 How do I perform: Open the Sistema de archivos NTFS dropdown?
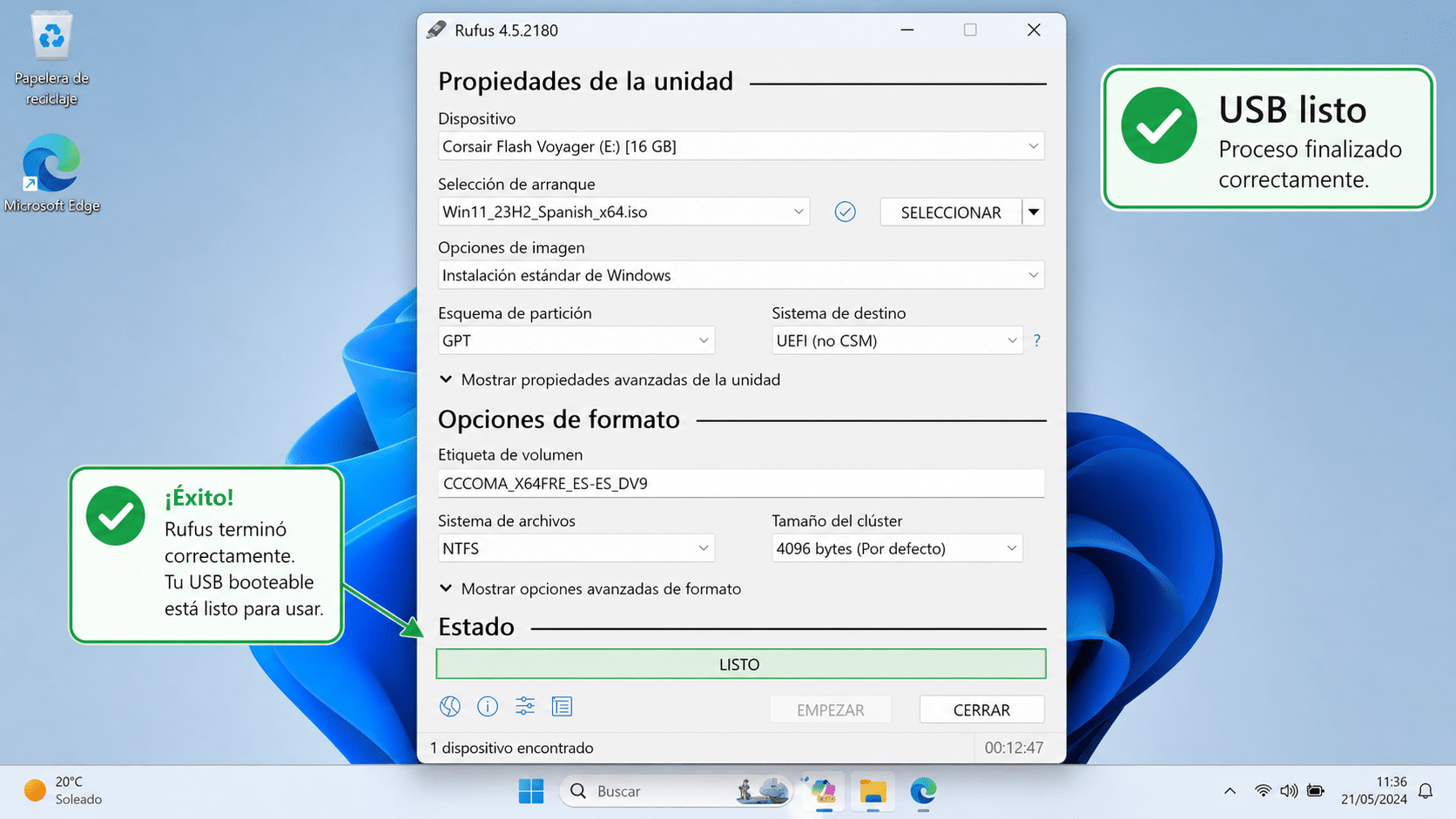coord(576,548)
